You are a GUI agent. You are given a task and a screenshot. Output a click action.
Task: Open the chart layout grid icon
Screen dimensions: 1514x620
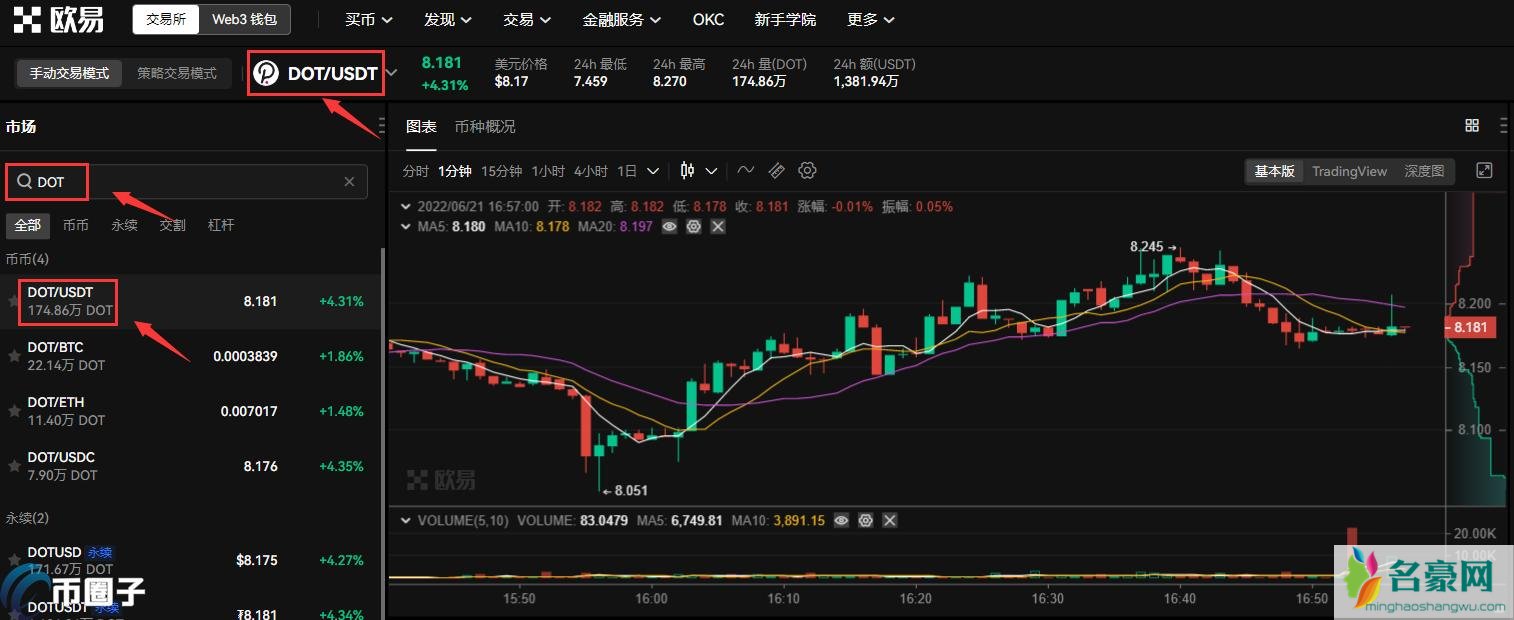pyautogui.click(x=1472, y=126)
